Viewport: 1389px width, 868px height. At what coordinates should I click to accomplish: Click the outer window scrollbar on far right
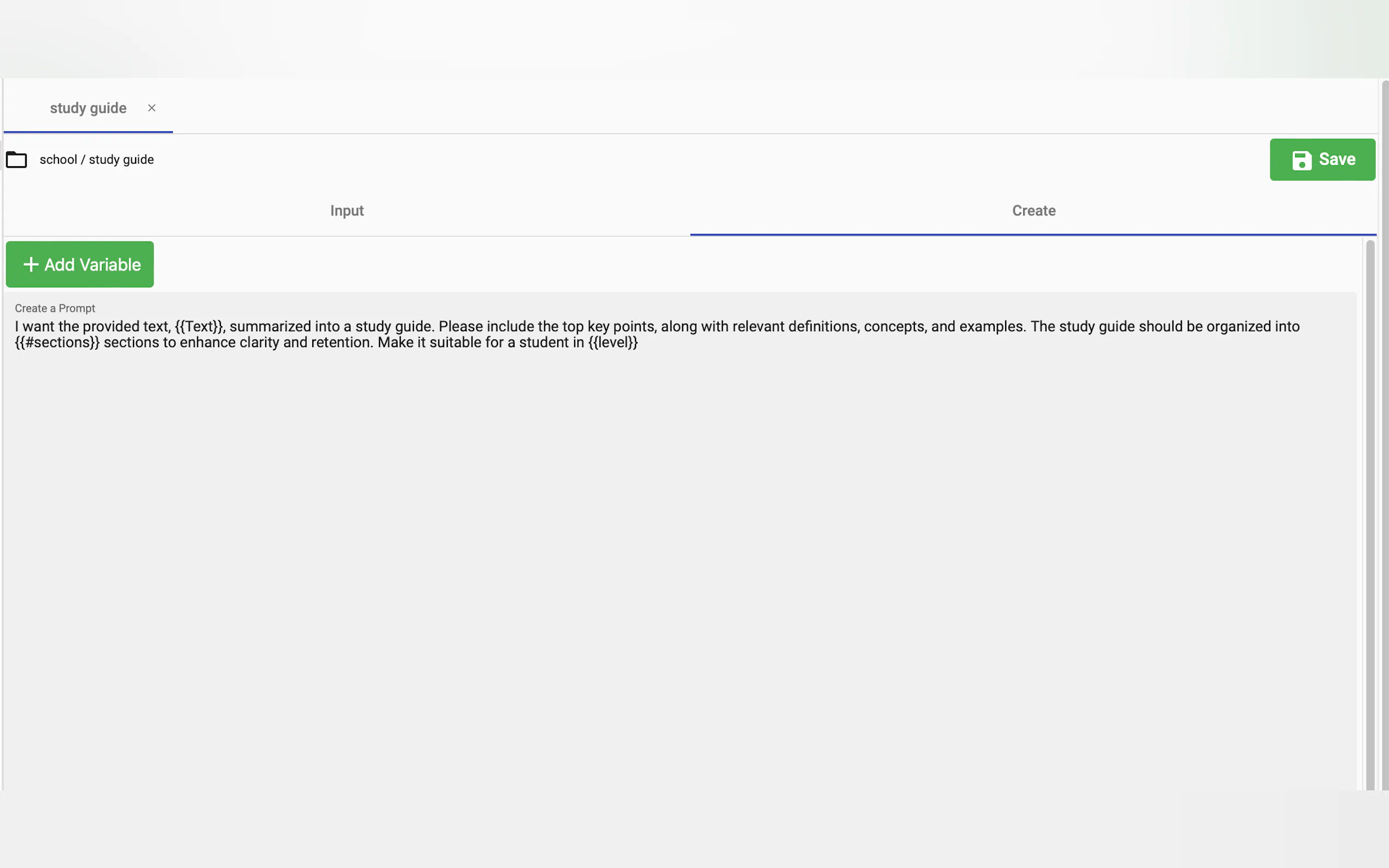click(x=1385, y=436)
